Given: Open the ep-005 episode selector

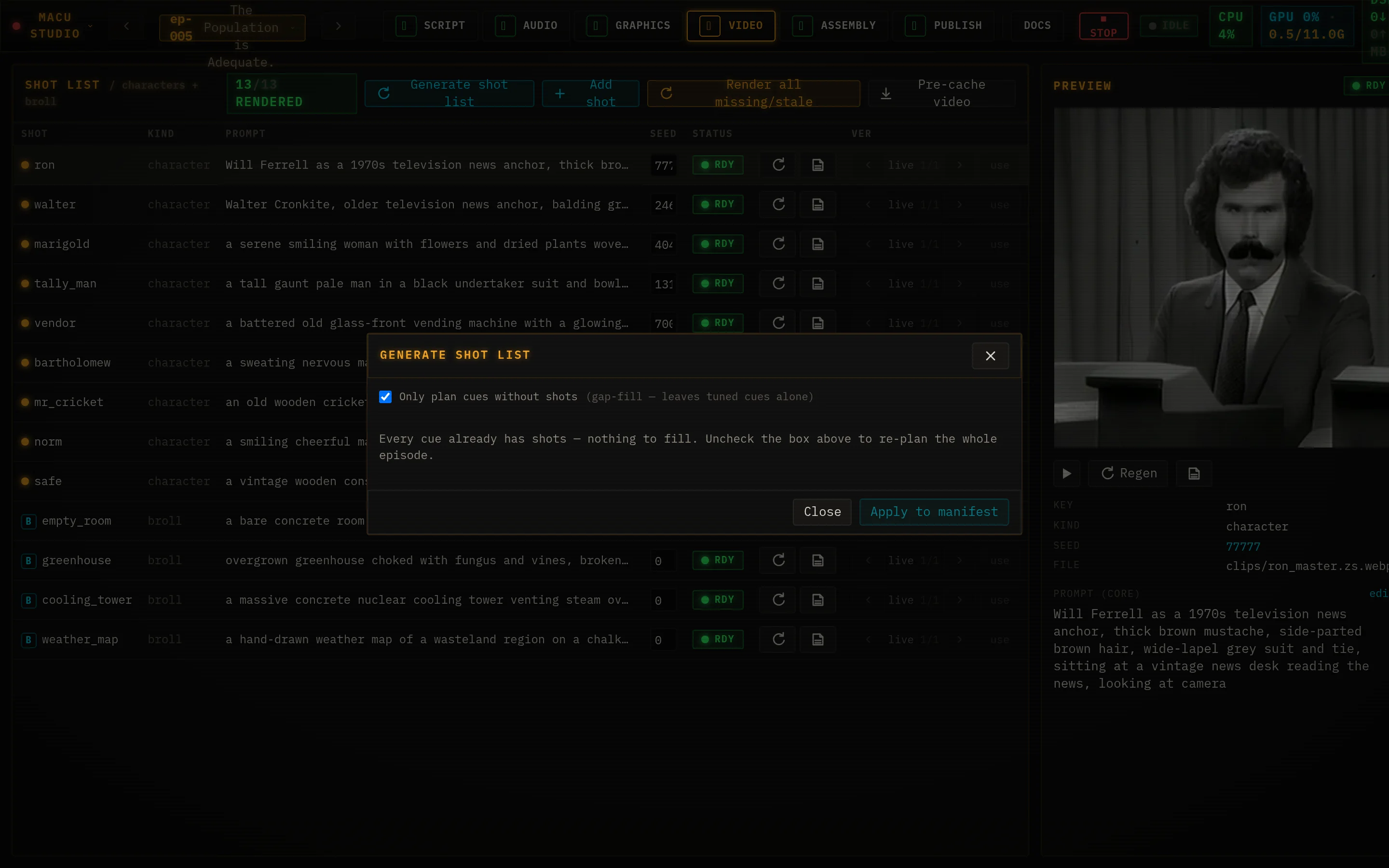Looking at the screenshot, I should coord(232,27).
